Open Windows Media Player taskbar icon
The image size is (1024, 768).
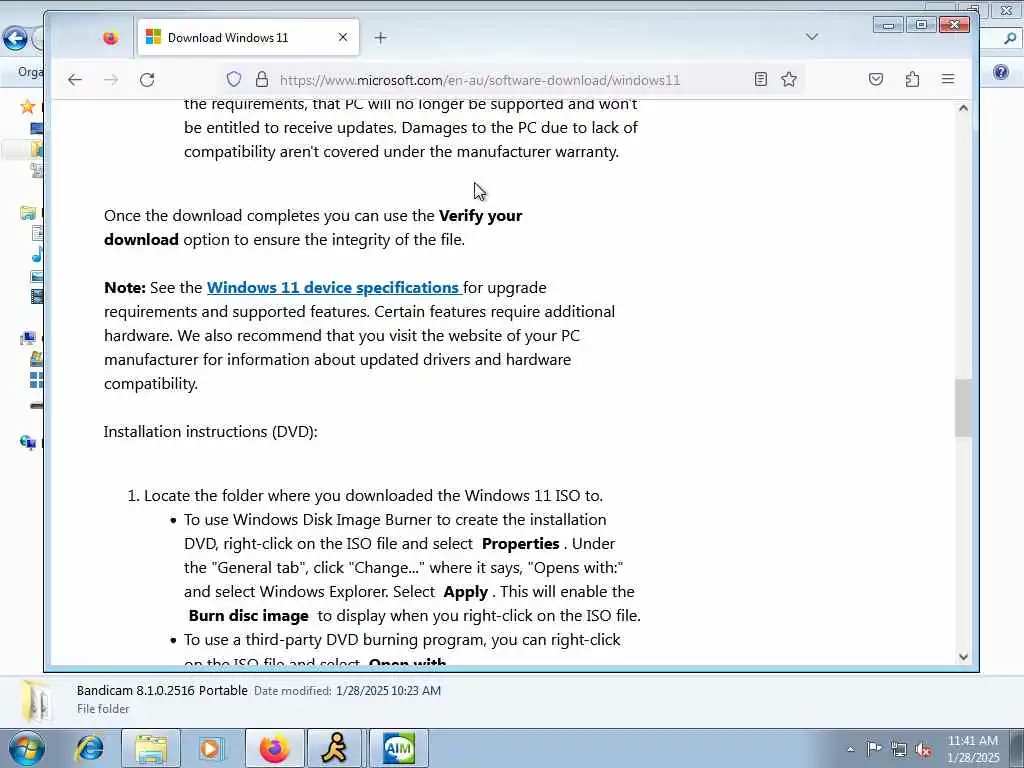[x=211, y=749]
